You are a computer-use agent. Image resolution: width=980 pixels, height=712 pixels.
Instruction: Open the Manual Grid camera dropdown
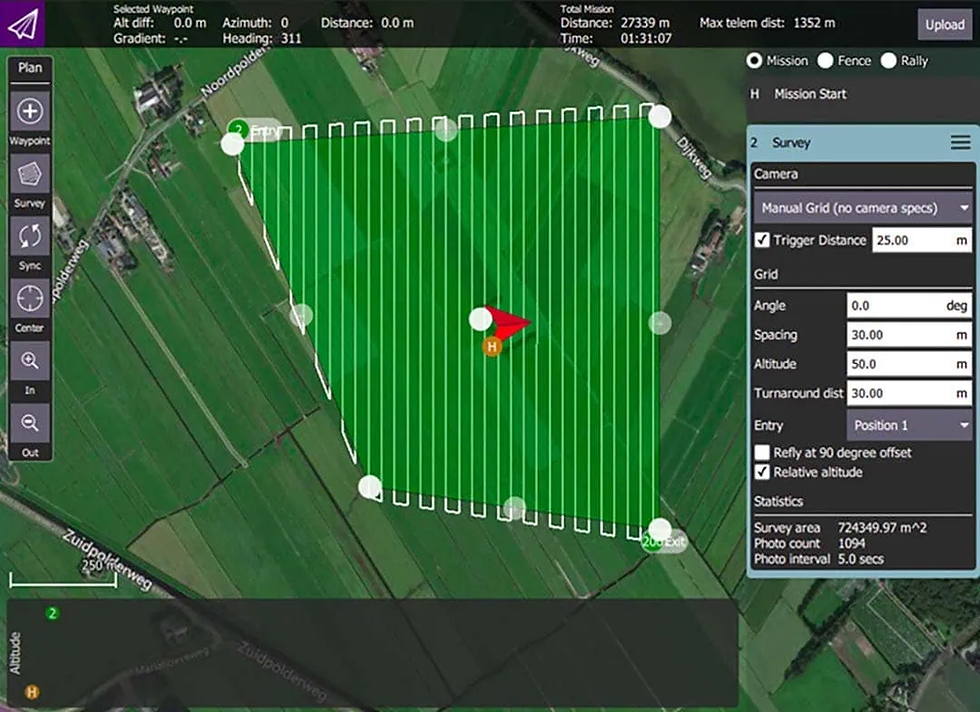[862, 208]
